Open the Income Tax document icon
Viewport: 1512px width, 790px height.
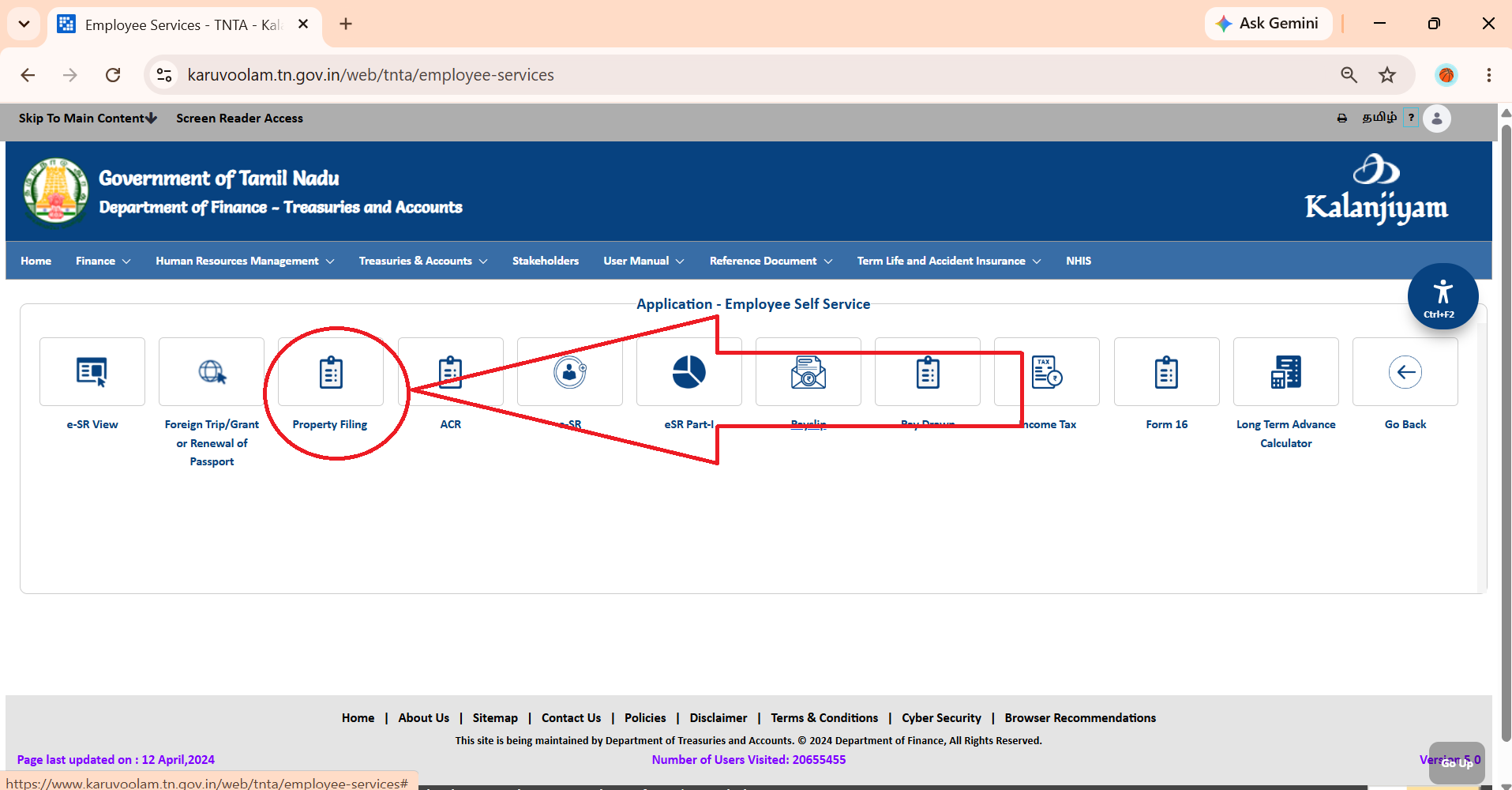click(1047, 372)
